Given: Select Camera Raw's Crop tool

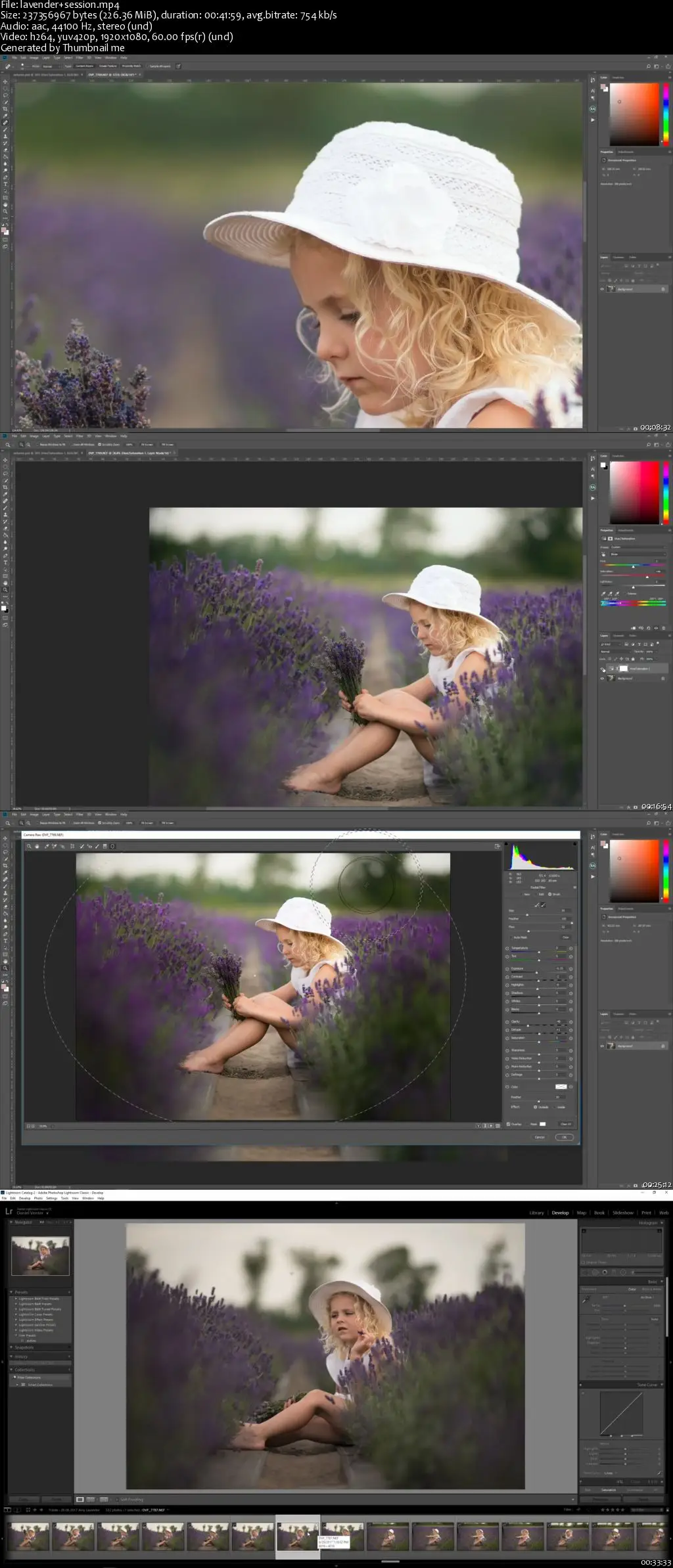Looking at the screenshot, I should point(72,846).
